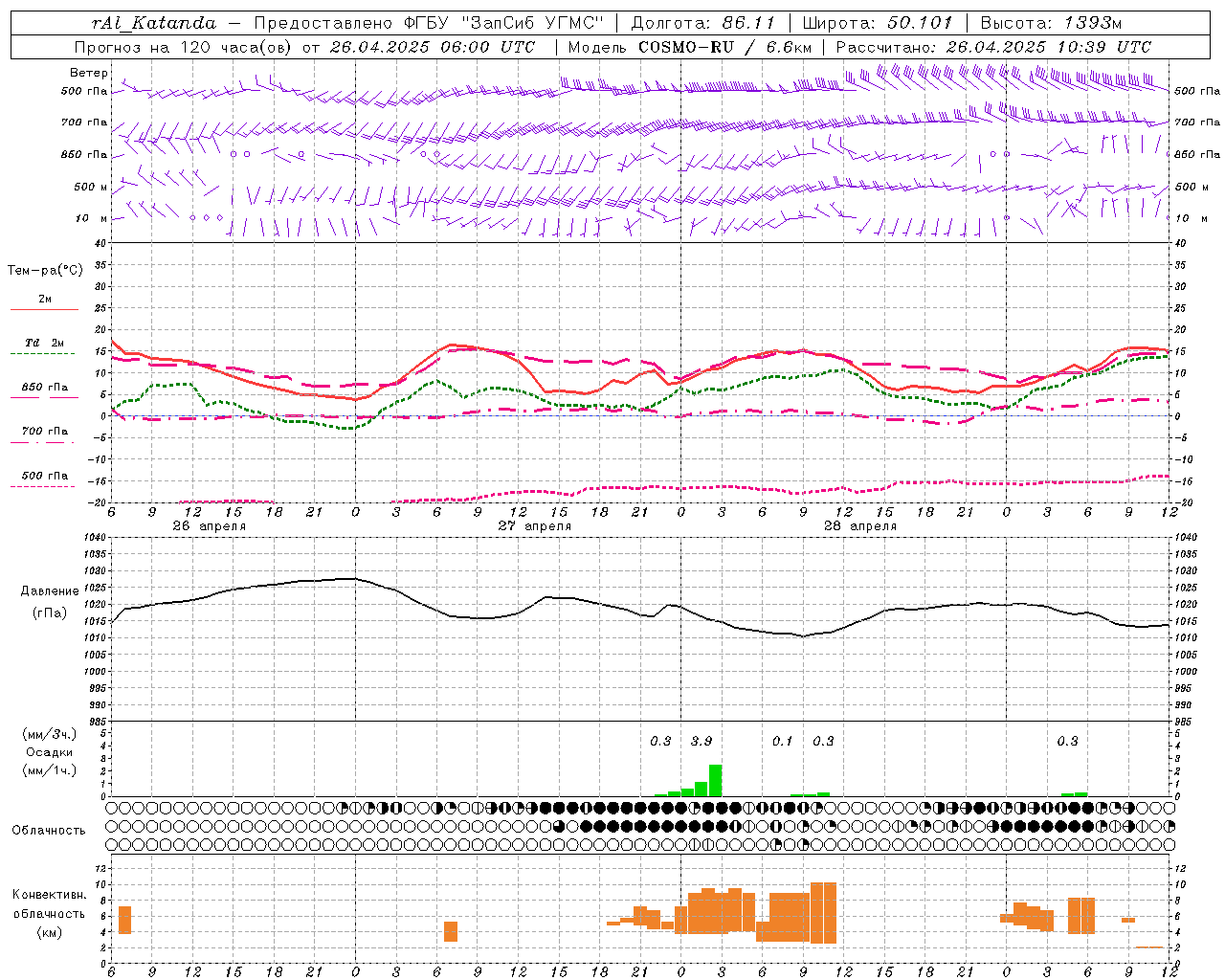The height and width of the screenshot is (980, 1225).
Task: Click the peak of the black pressure curve
Action: point(354,578)
